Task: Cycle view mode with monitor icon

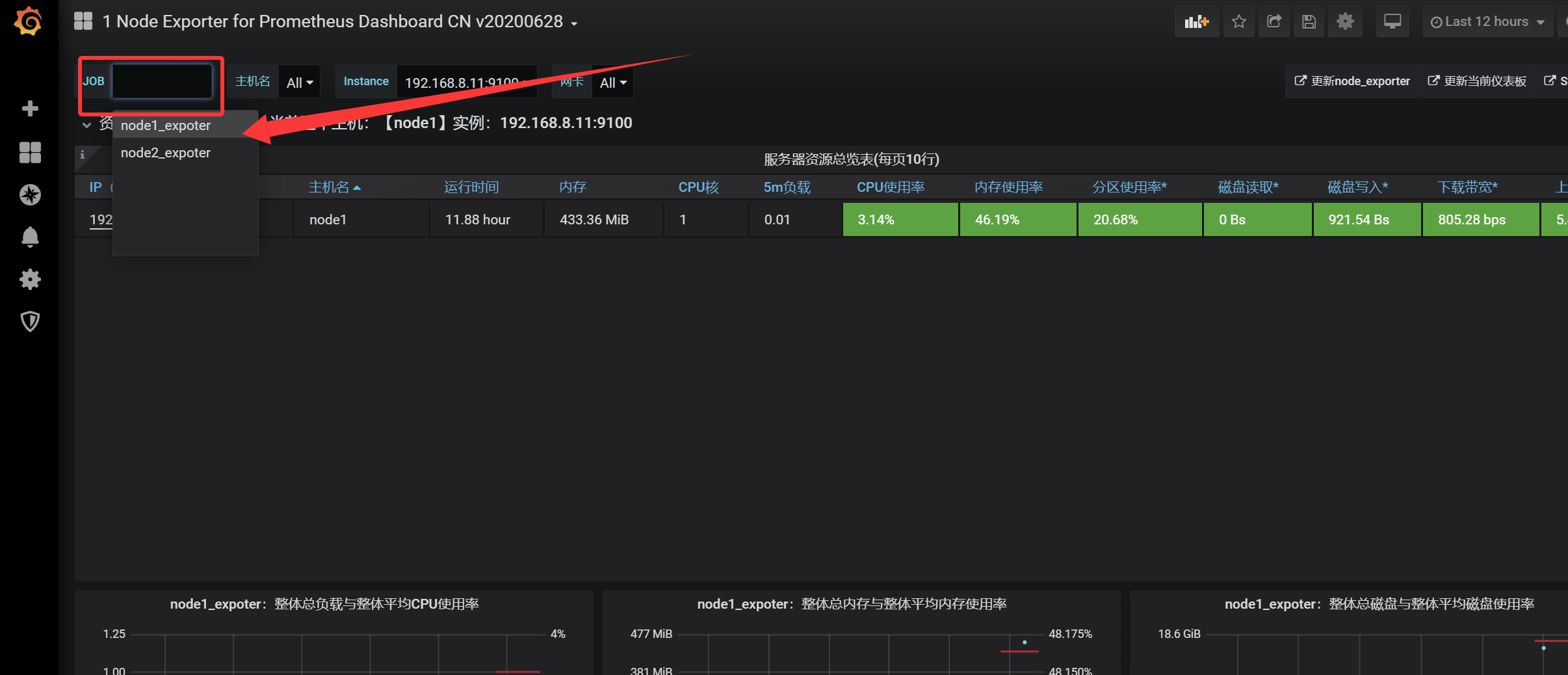Action: click(1392, 21)
